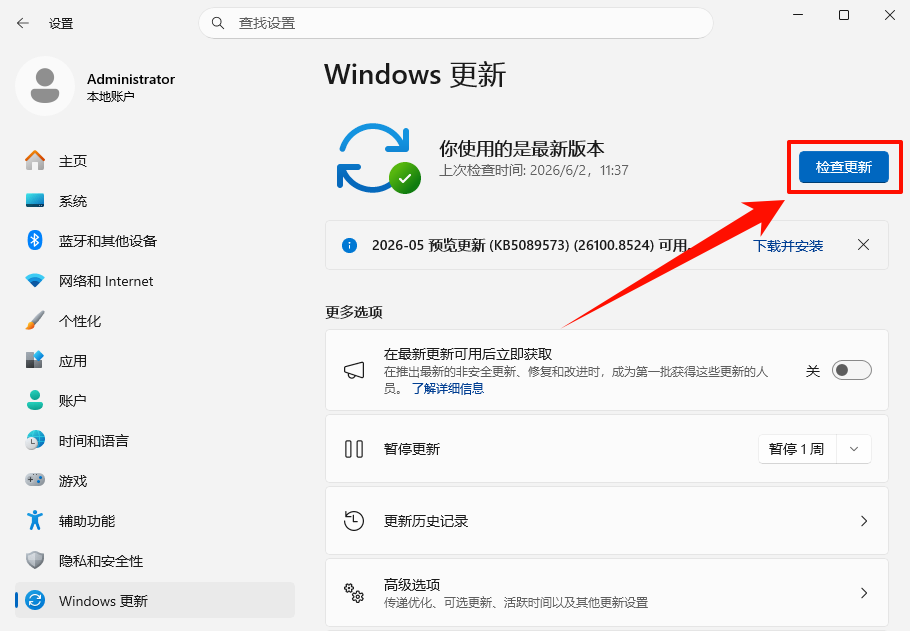Image resolution: width=910 pixels, height=631 pixels.
Task: Click the large update status sync icon
Action: click(378, 158)
